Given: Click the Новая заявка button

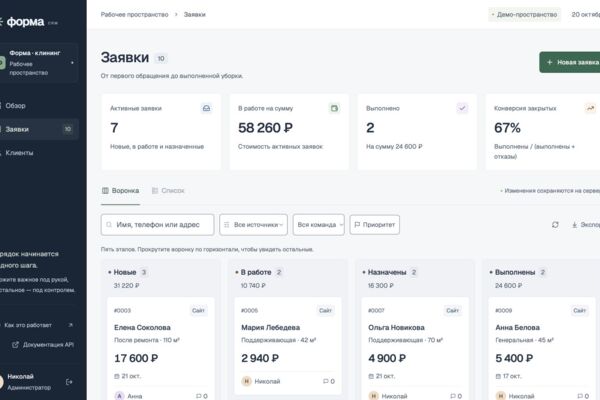Looking at the screenshot, I should pos(570,62).
